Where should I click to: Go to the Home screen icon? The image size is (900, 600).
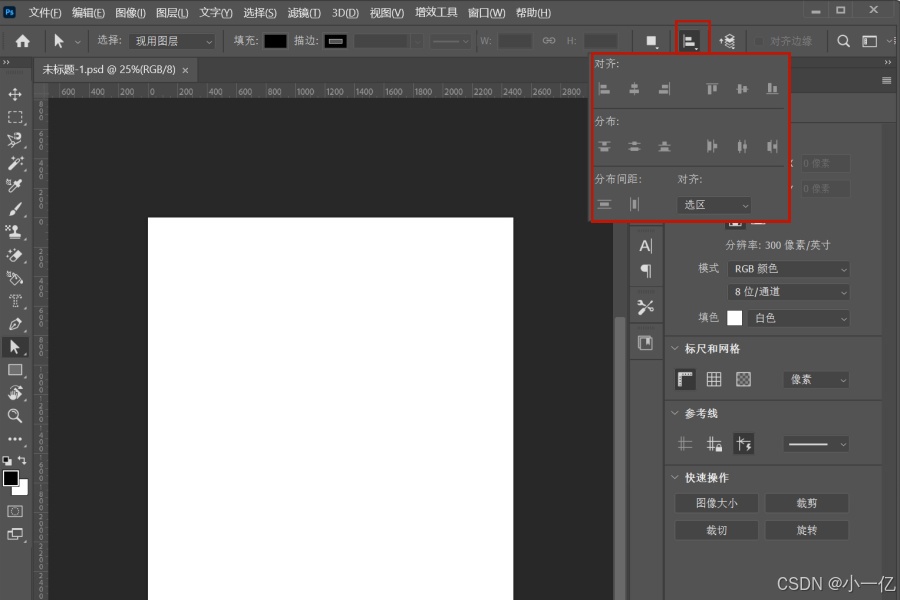[x=22, y=41]
